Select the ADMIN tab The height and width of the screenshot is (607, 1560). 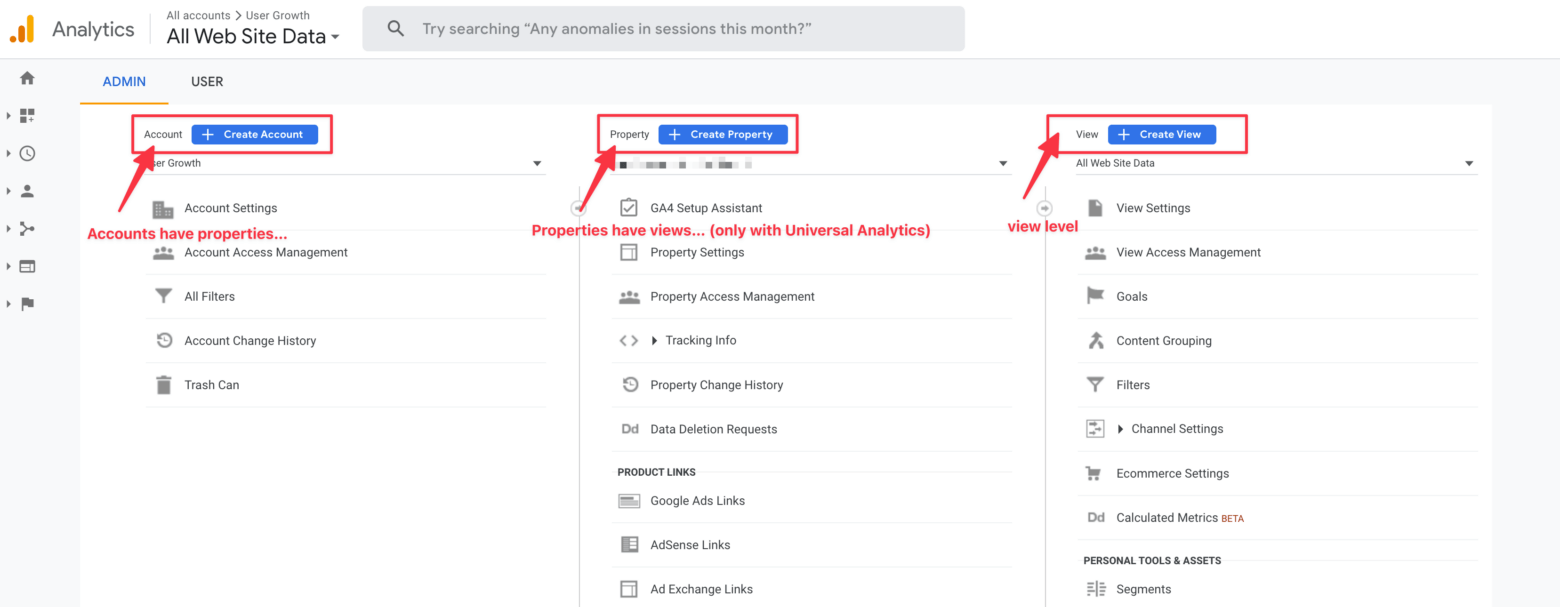[x=123, y=81]
